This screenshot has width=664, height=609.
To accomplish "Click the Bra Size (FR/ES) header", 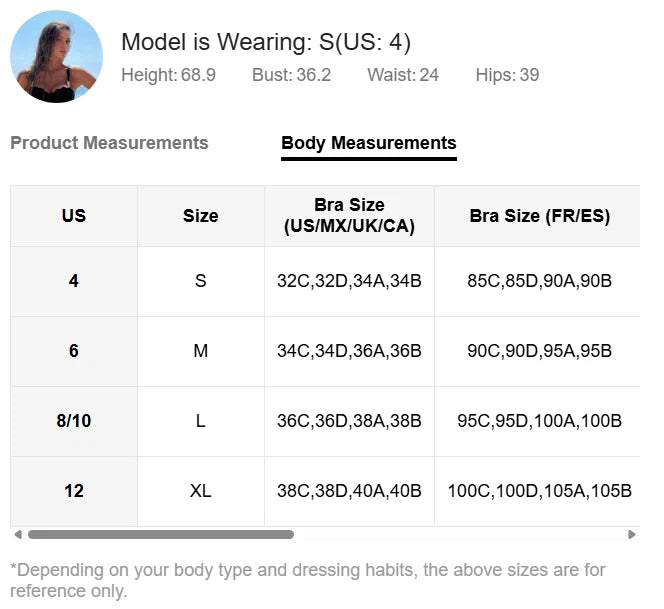I will point(539,216).
